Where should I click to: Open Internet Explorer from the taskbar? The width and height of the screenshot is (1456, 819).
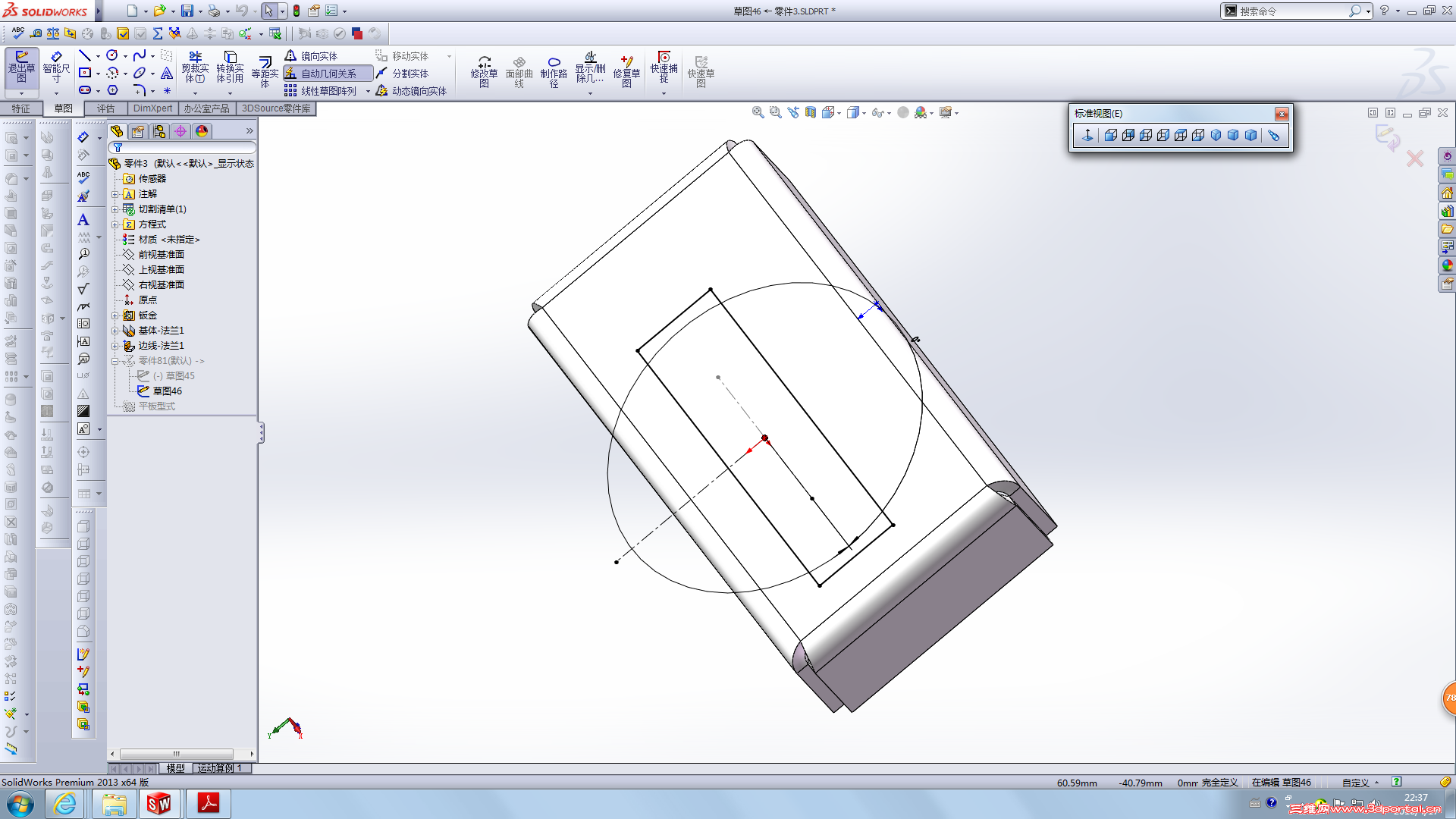coord(65,804)
